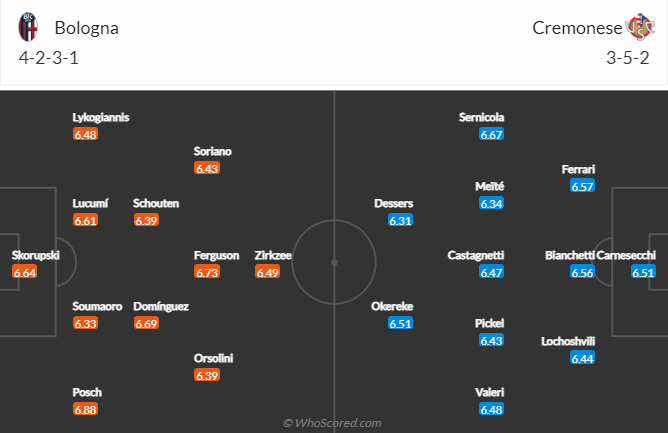Click Lykogiannis player name
This screenshot has width=668, height=433.
pyautogui.click(x=101, y=117)
